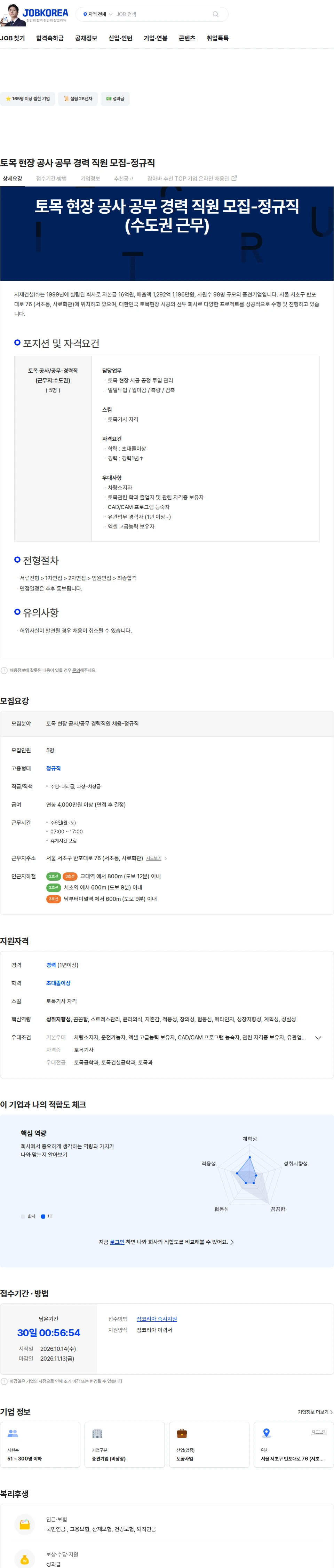Click the 산업(업종) briefcase icon
This screenshot has width=334, height=1568.
pyautogui.click(x=181, y=1433)
